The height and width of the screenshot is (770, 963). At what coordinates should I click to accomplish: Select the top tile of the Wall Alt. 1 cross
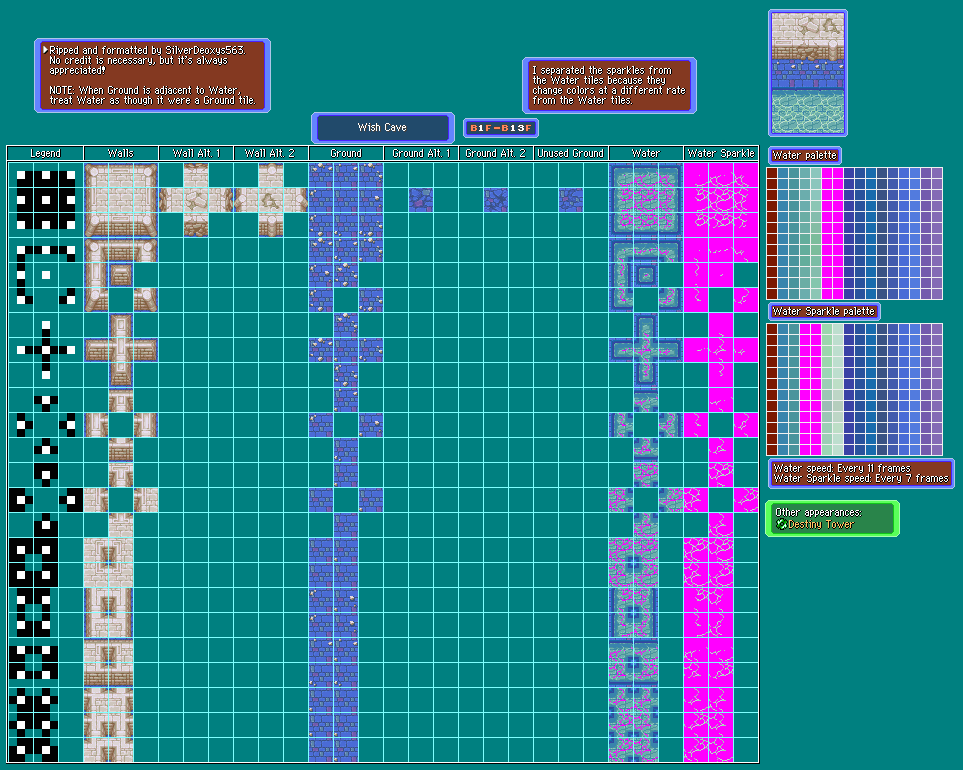click(196, 175)
